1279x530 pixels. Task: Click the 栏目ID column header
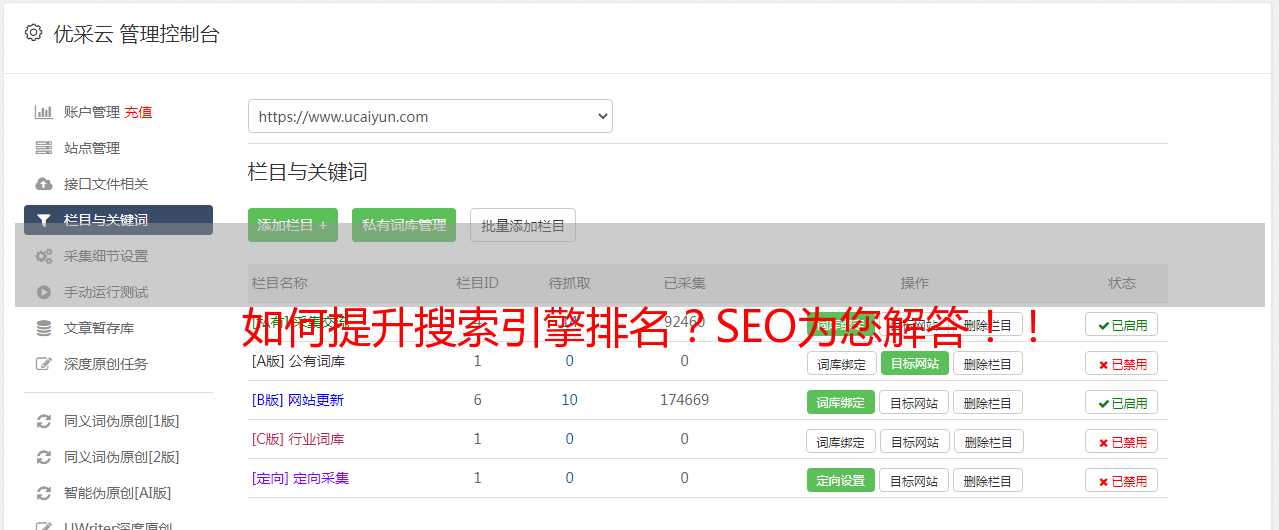(477, 283)
